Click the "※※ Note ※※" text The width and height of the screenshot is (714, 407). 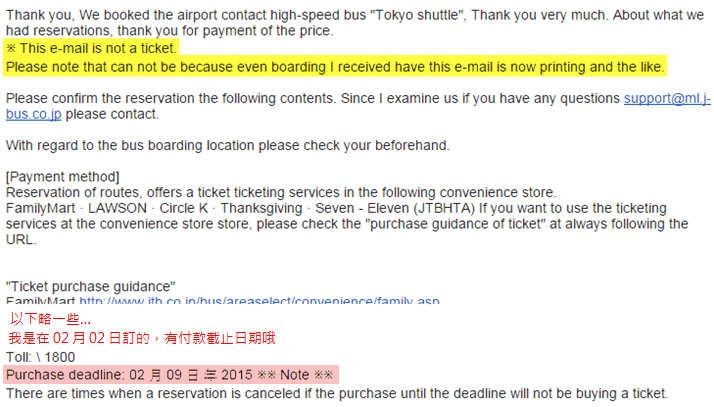(x=295, y=375)
